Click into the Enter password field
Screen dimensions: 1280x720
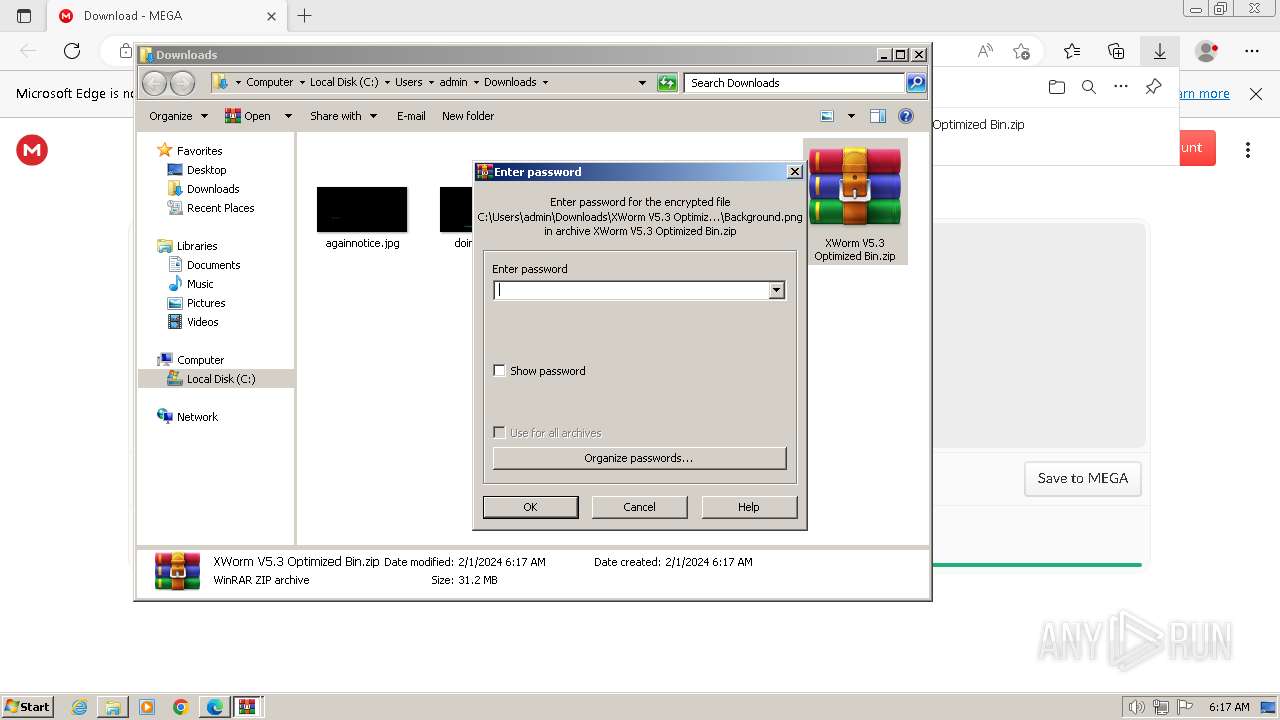[631, 290]
